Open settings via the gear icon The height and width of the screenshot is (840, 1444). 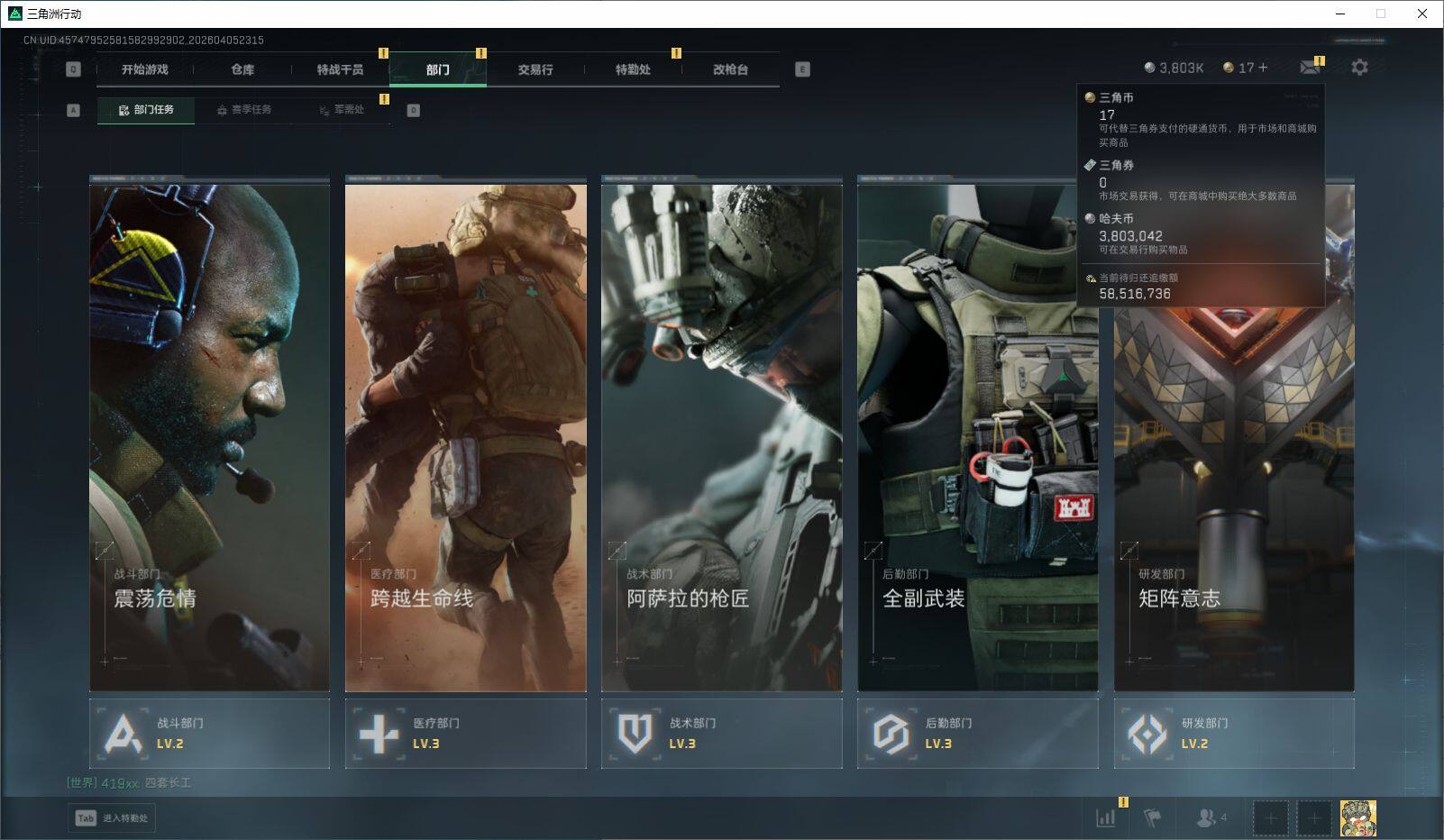click(1359, 68)
